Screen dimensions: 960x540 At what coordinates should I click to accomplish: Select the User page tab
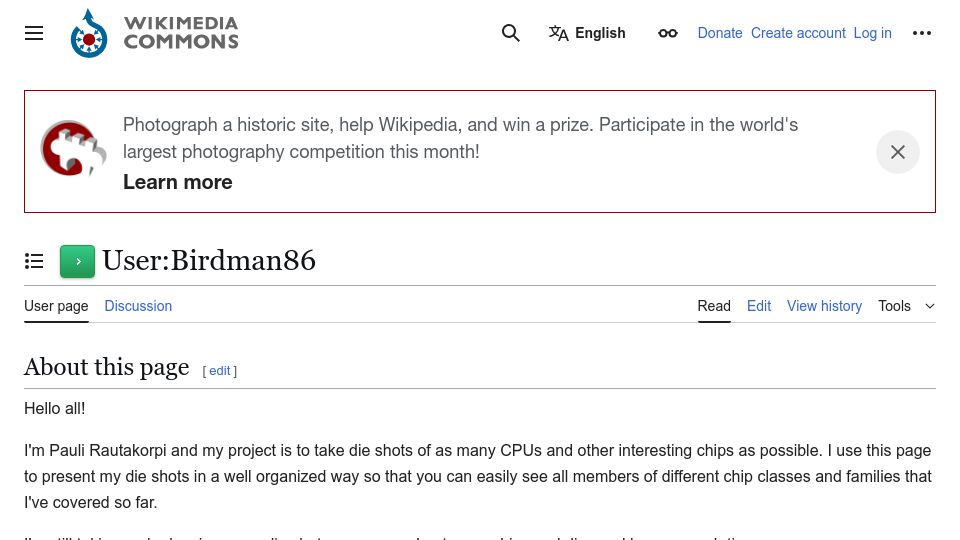pyautogui.click(x=56, y=306)
